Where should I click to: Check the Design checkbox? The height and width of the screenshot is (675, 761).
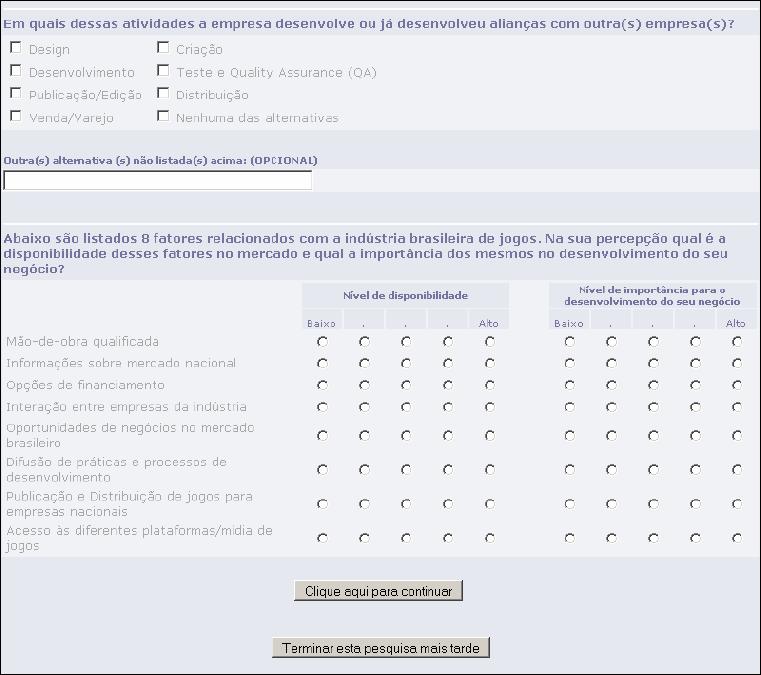coord(15,48)
